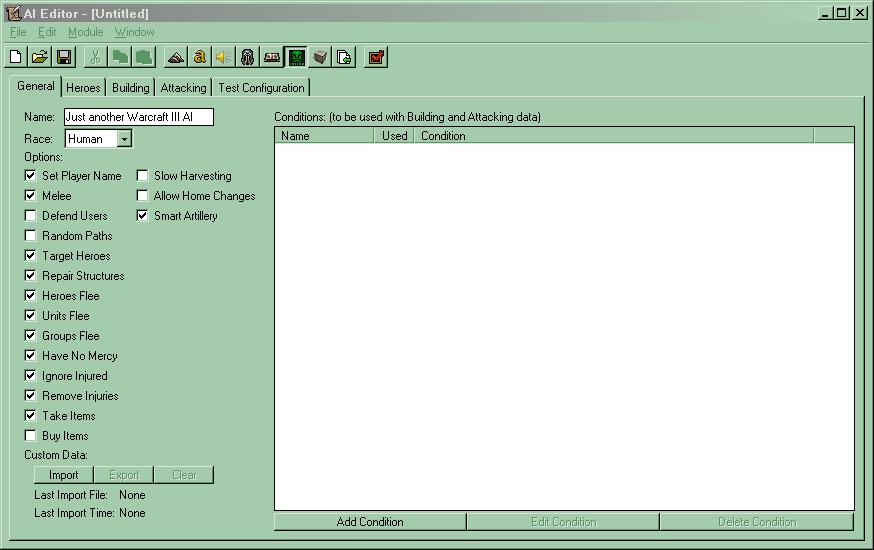Toggle Units Flee checkbox
The image size is (874, 550).
[31, 315]
